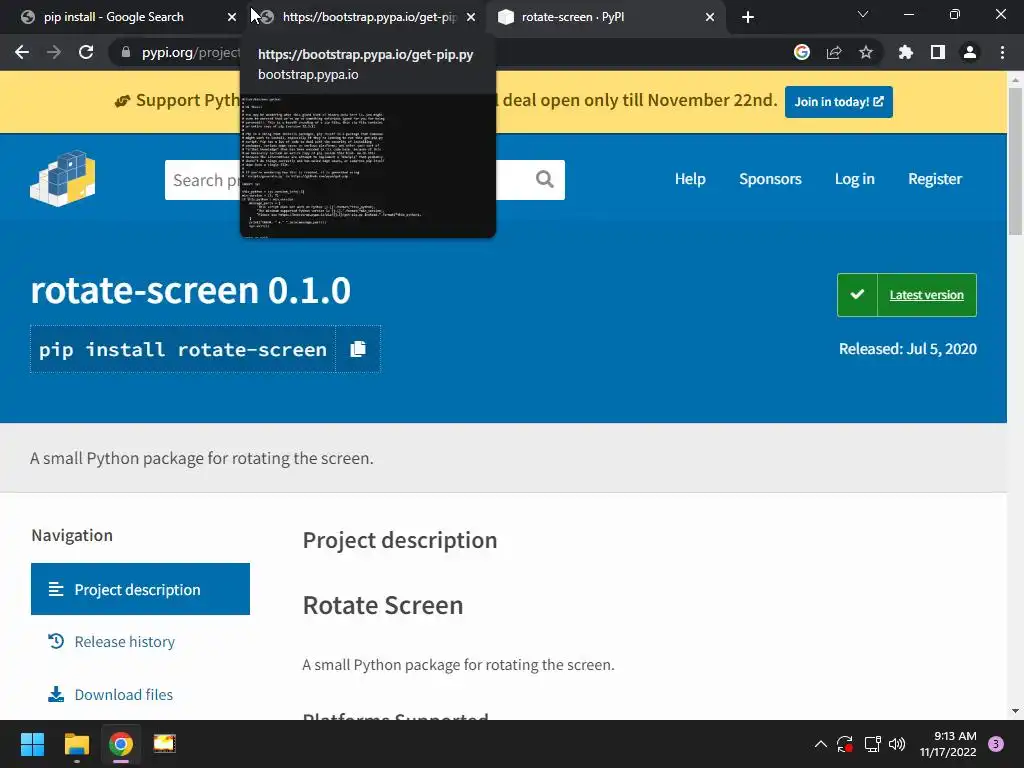
Task: Click the PyPI logo
Action: 63,179
